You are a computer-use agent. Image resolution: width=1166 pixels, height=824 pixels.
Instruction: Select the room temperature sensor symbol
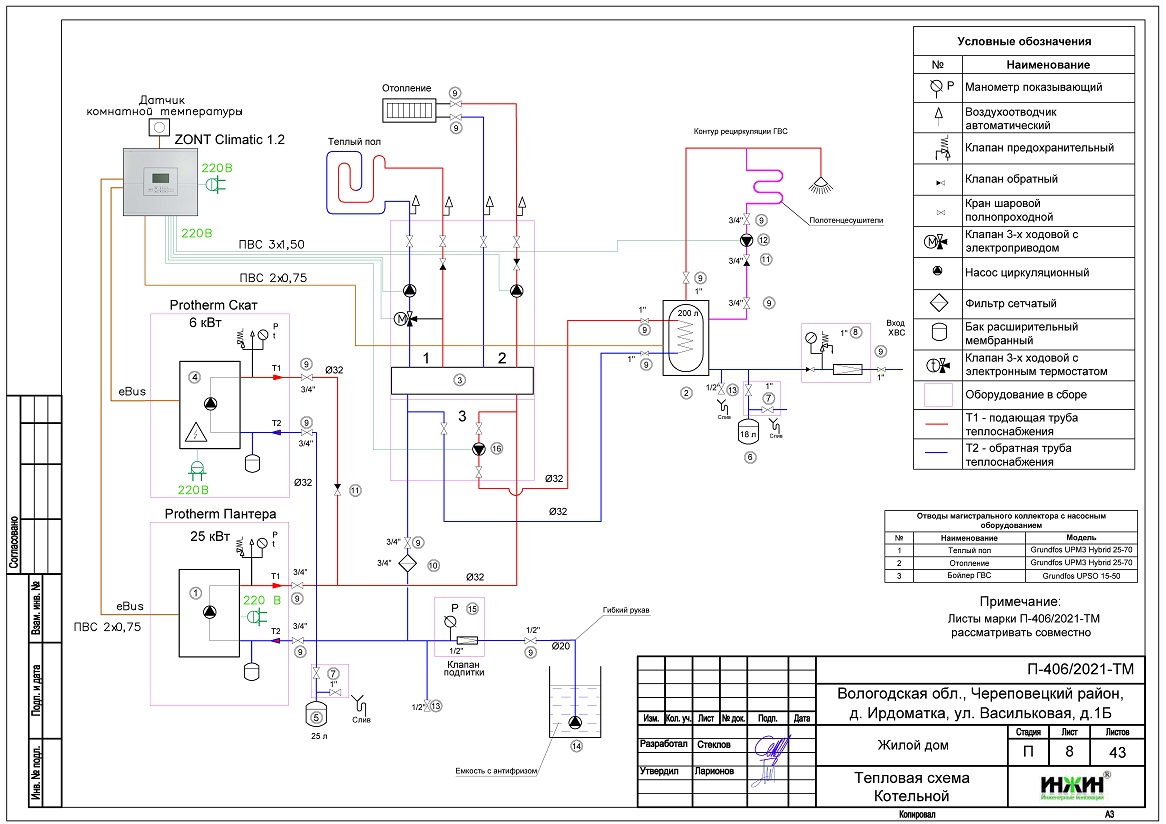158,130
